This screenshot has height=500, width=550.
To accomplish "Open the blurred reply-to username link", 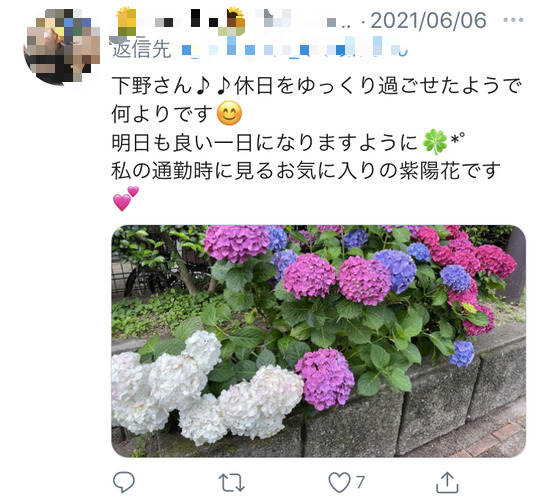I will click(x=295, y=49).
